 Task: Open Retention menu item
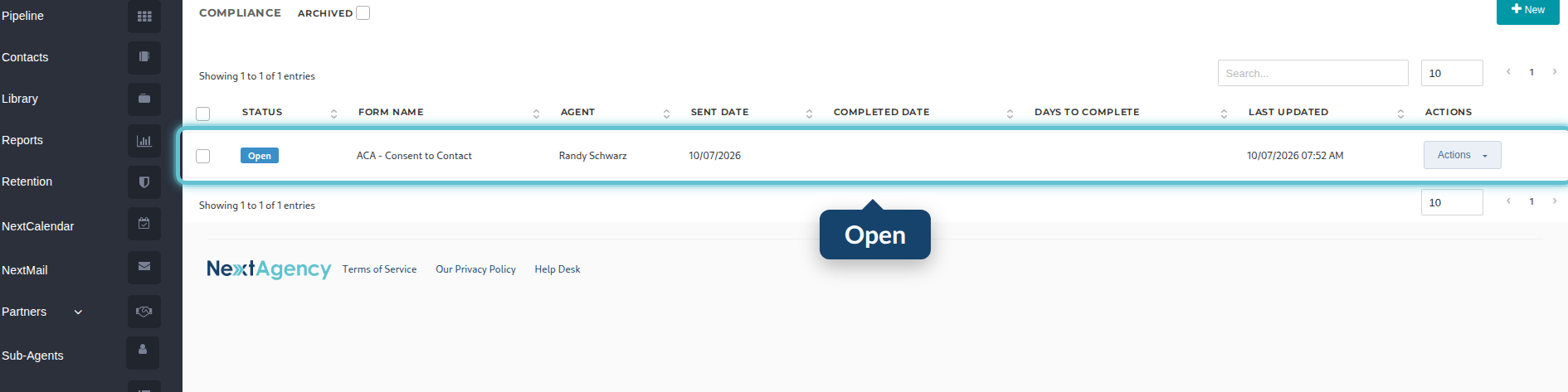27,181
